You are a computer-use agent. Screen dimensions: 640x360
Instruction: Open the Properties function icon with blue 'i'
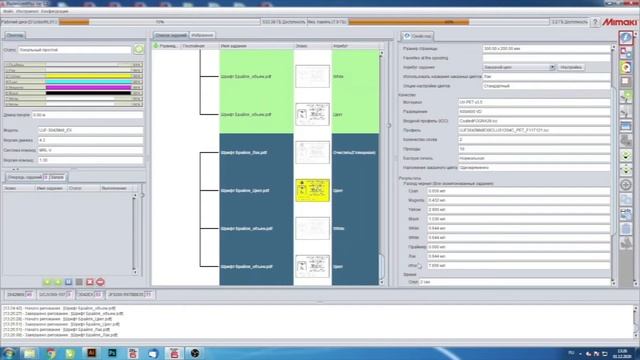point(626,38)
